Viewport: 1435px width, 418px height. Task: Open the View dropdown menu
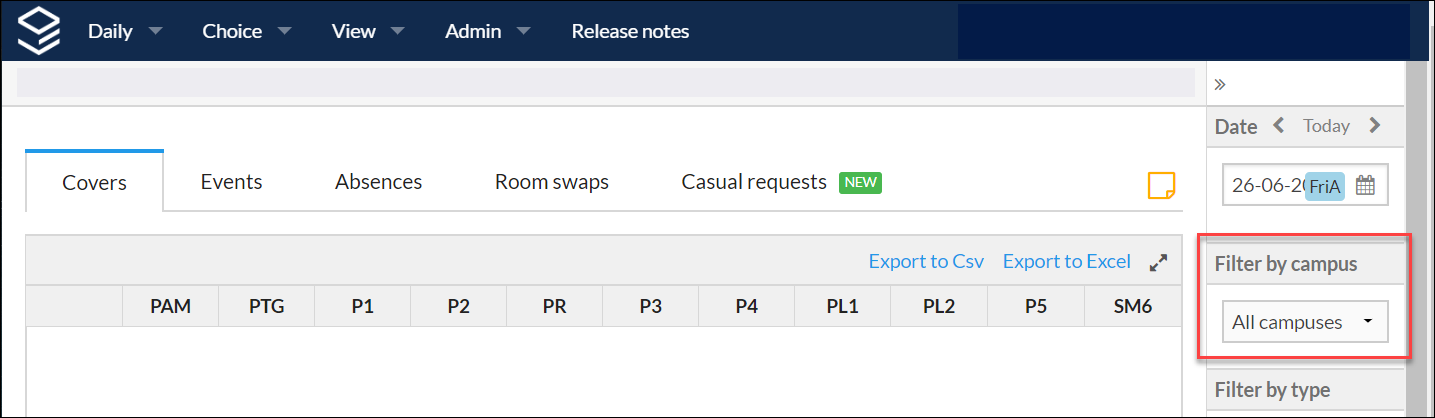click(367, 31)
